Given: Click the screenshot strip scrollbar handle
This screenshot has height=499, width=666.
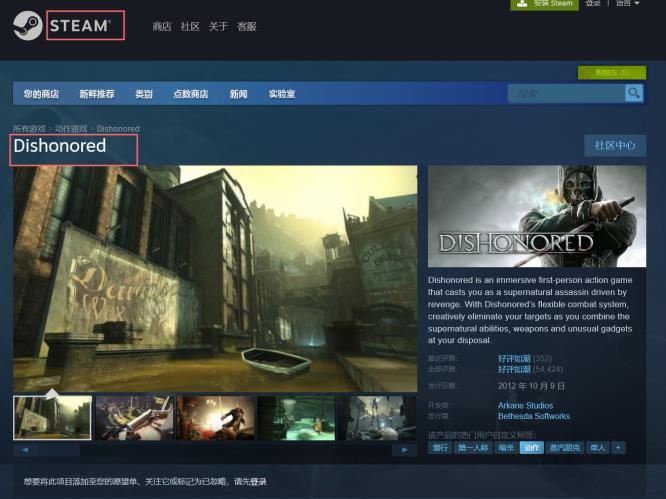Looking at the screenshot, I should (59, 450).
